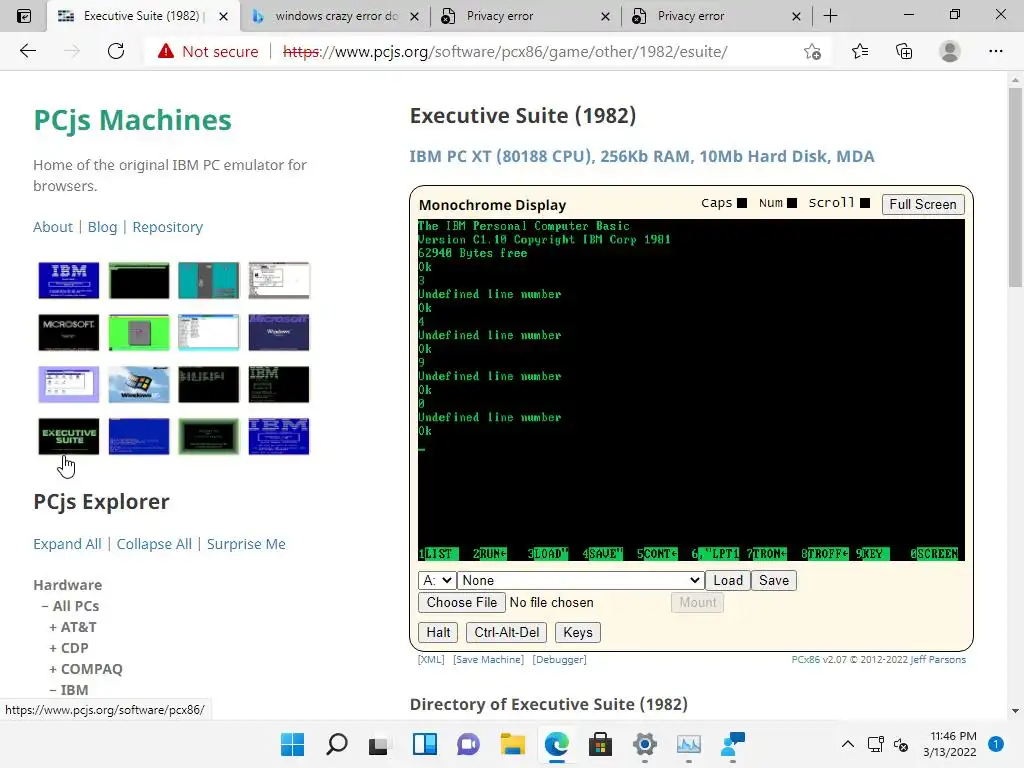Open the browser profile menu
1024x768 pixels.
tap(950, 51)
